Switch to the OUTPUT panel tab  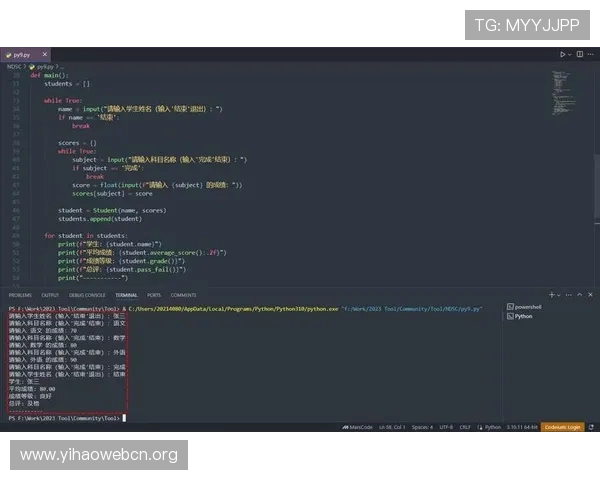pos(50,295)
